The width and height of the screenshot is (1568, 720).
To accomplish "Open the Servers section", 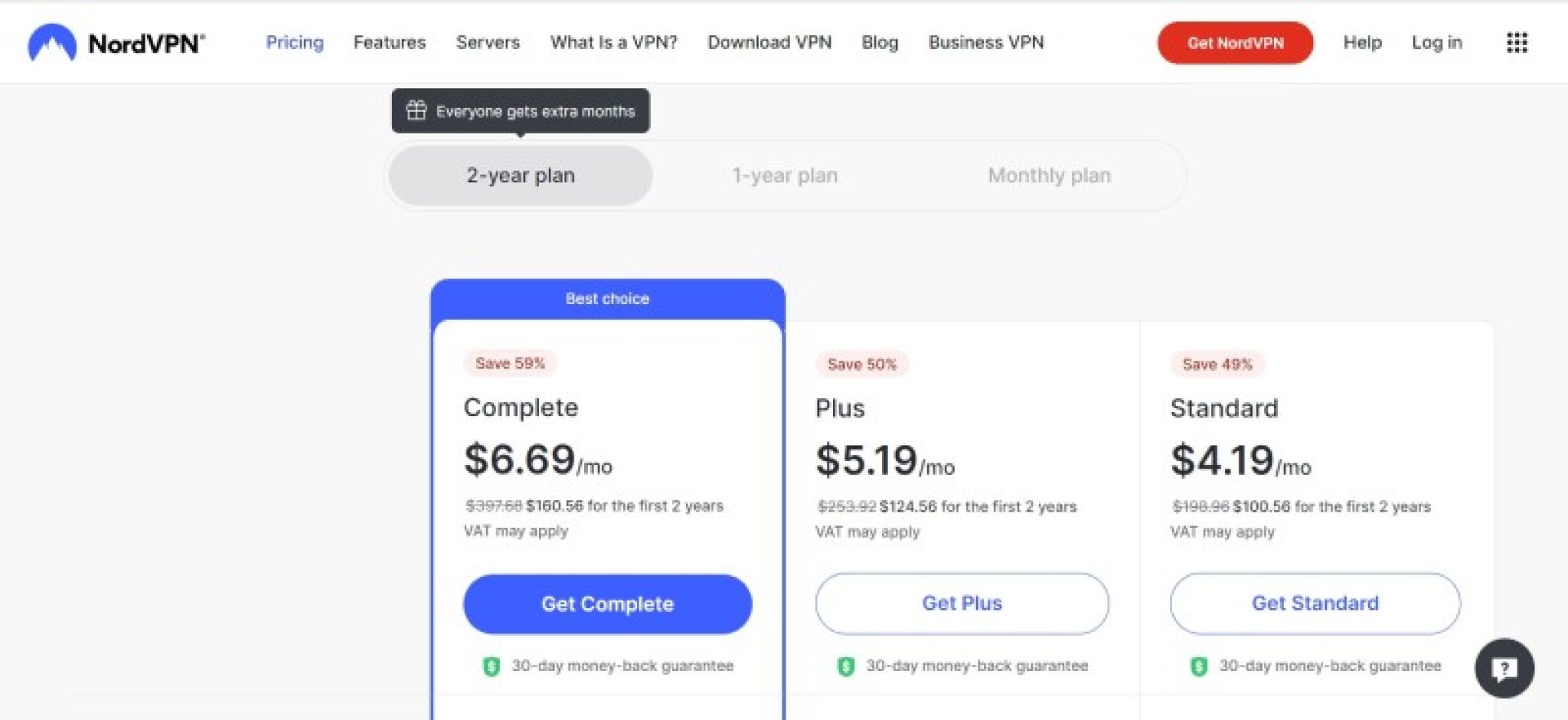I will tap(488, 43).
